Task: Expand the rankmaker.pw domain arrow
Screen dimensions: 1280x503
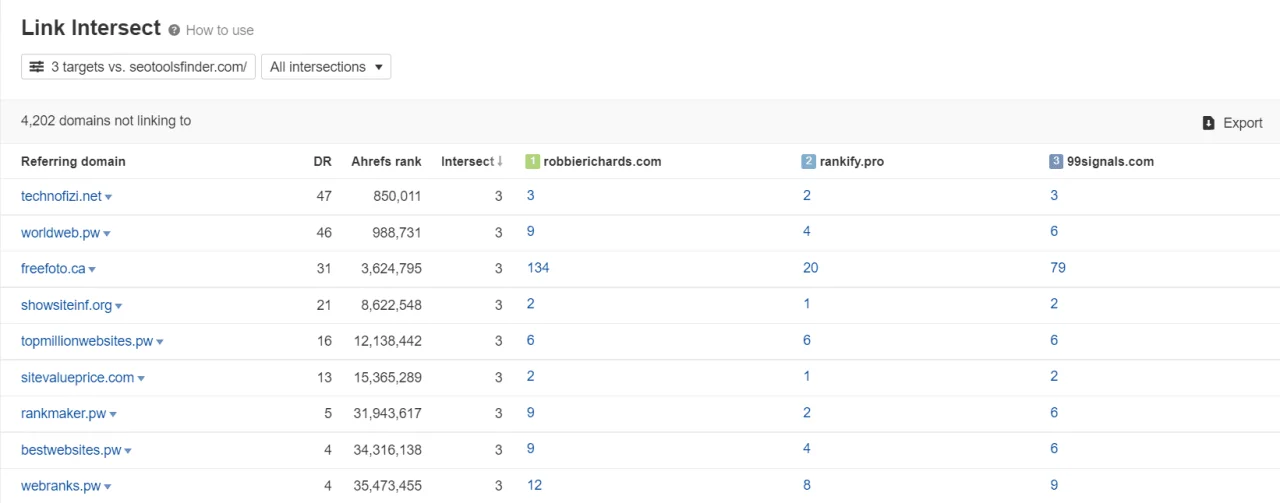Action: (113, 415)
